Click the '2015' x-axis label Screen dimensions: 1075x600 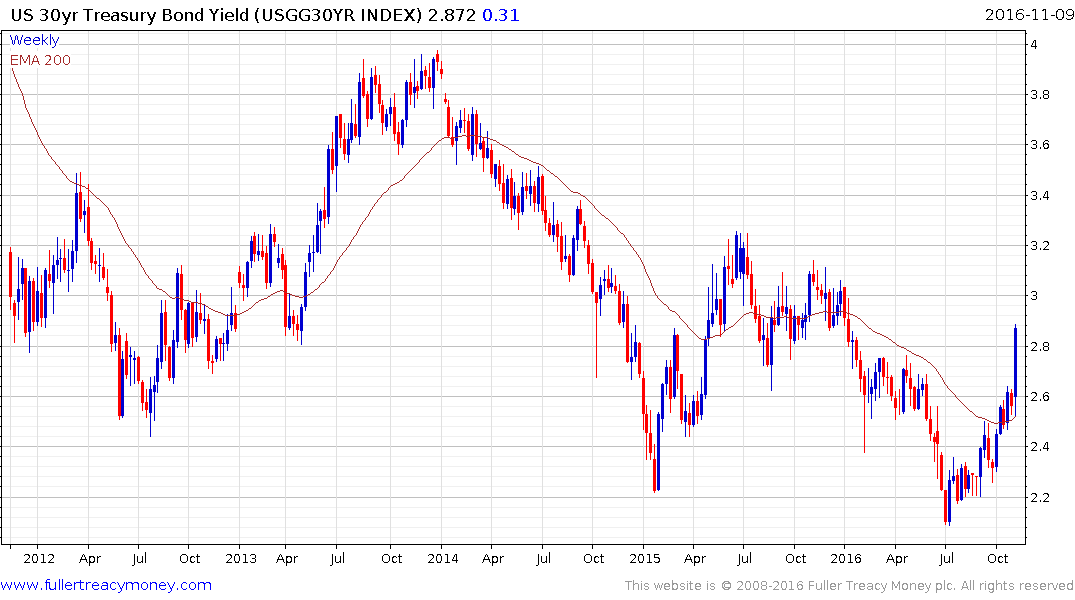(644, 558)
